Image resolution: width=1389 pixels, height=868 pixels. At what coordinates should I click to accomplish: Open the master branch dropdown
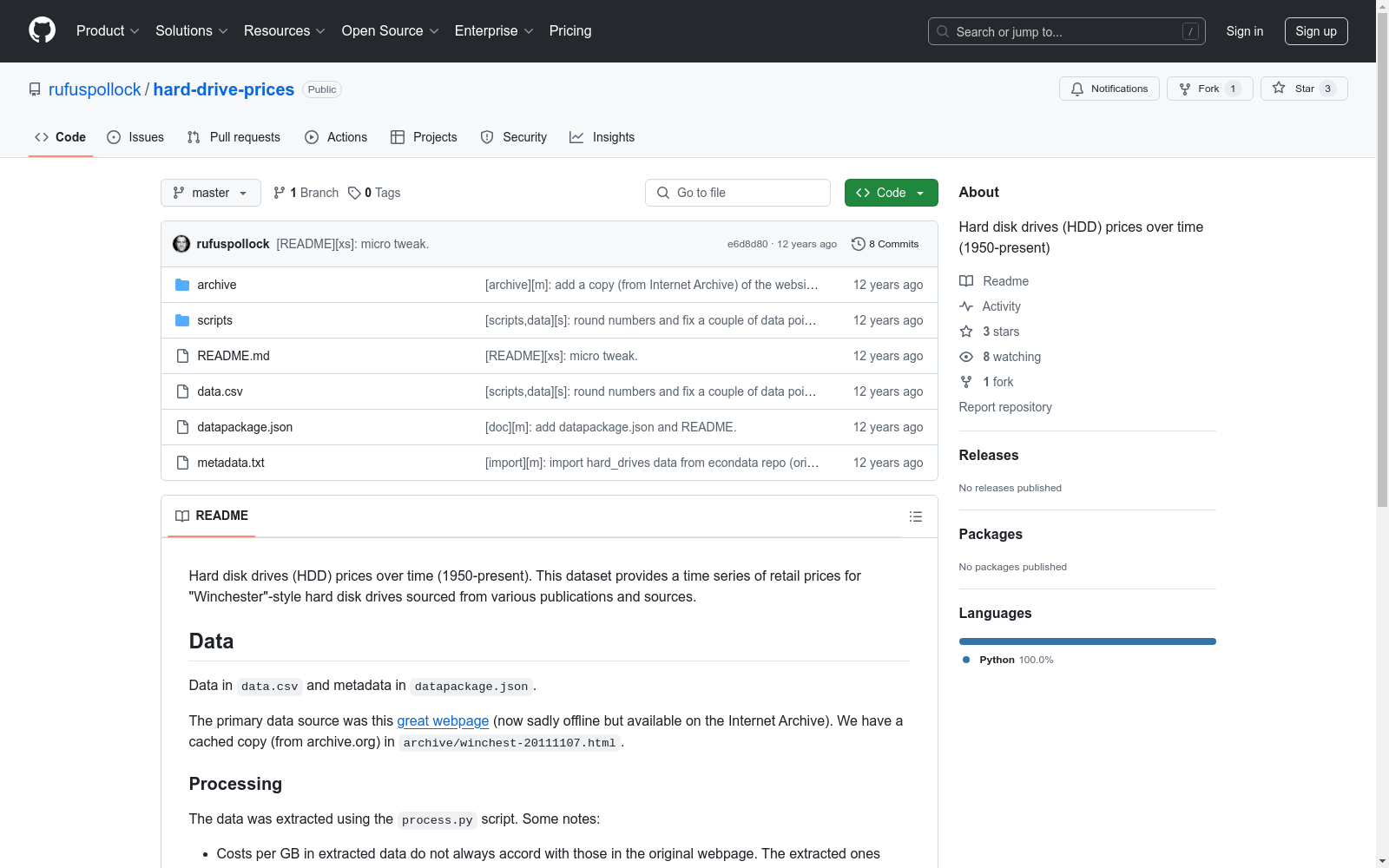211,193
